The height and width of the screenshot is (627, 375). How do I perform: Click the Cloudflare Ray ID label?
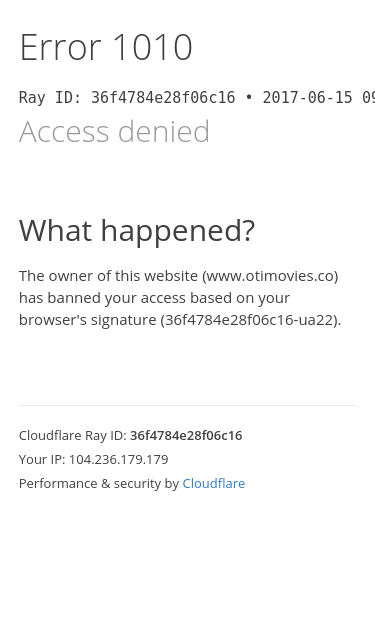click(x=73, y=435)
